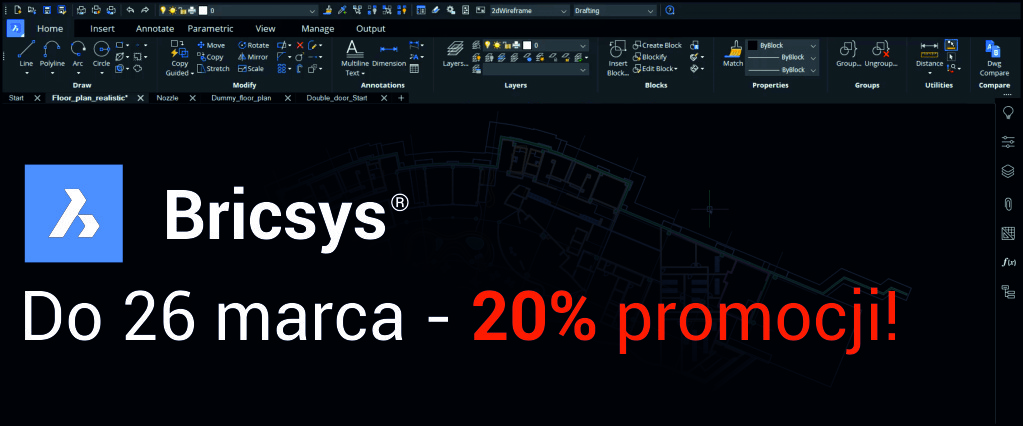Open the bottom ByBlock lineweight dropdown

click(x=782, y=69)
